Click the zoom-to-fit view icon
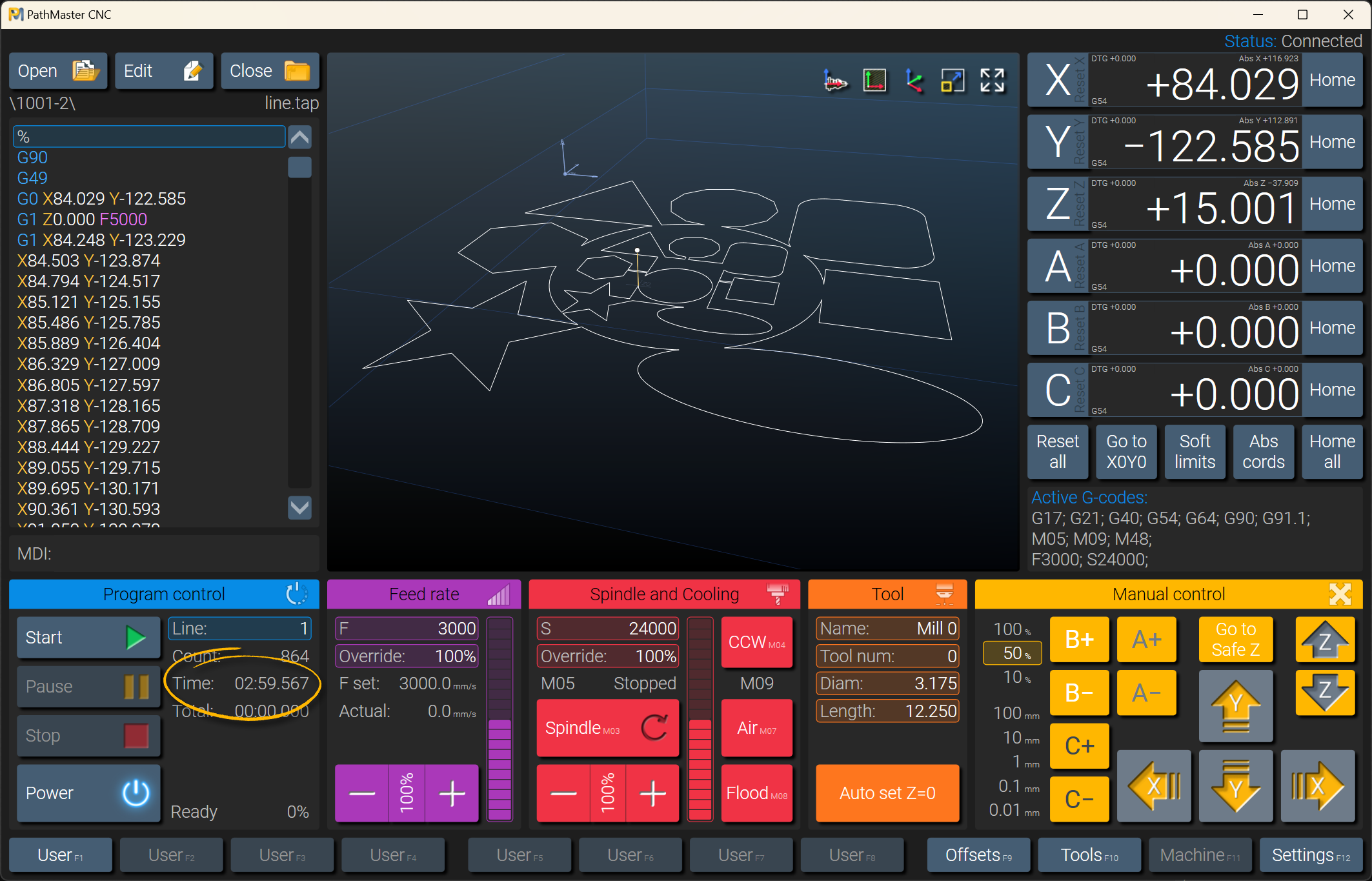Viewport: 1372px width, 881px height. pyautogui.click(x=953, y=81)
